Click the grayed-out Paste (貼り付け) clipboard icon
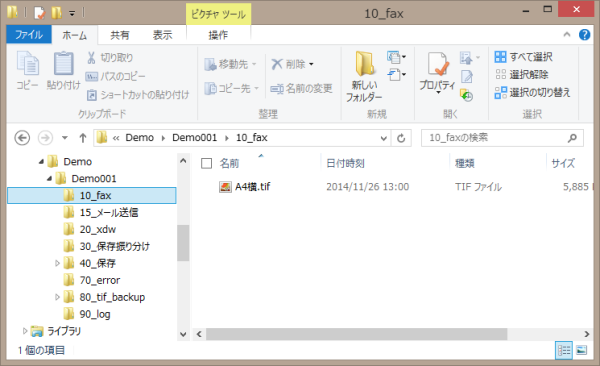Image resolution: width=600 pixels, height=366 pixels. click(64, 71)
